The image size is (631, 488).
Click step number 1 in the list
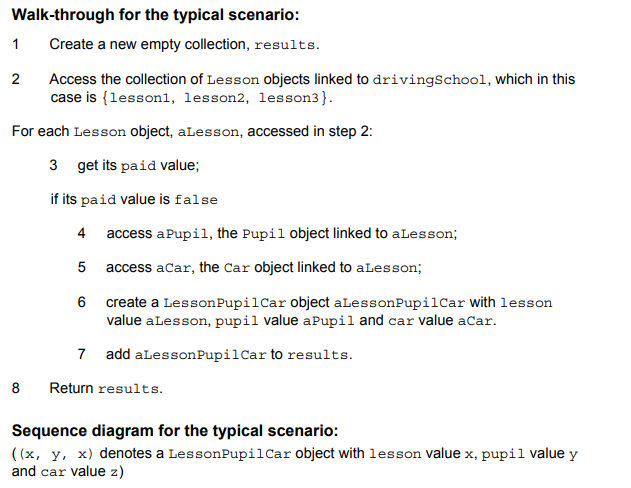pyautogui.click(x=16, y=45)
